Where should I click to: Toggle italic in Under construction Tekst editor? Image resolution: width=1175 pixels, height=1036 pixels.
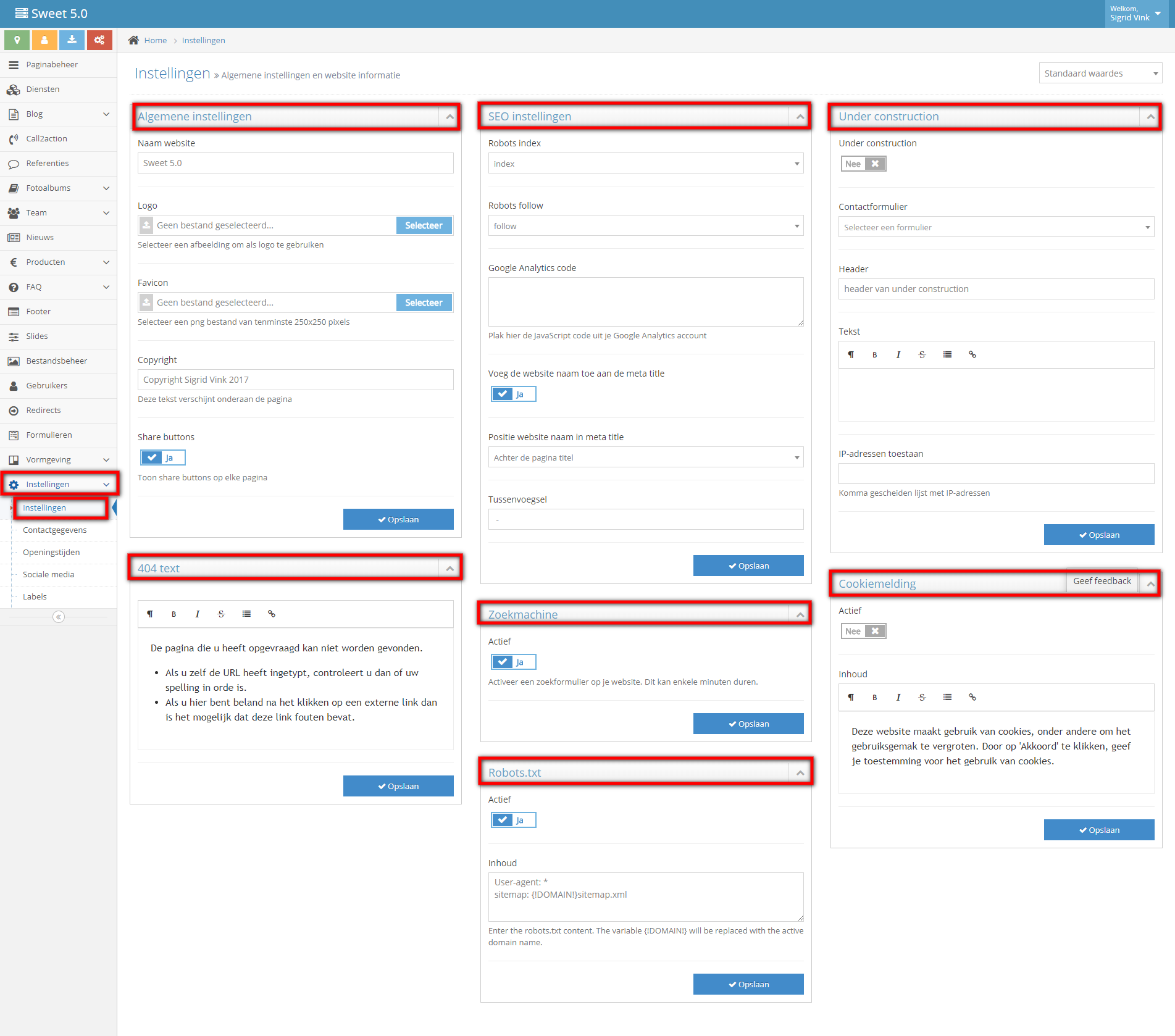(898, 354)
